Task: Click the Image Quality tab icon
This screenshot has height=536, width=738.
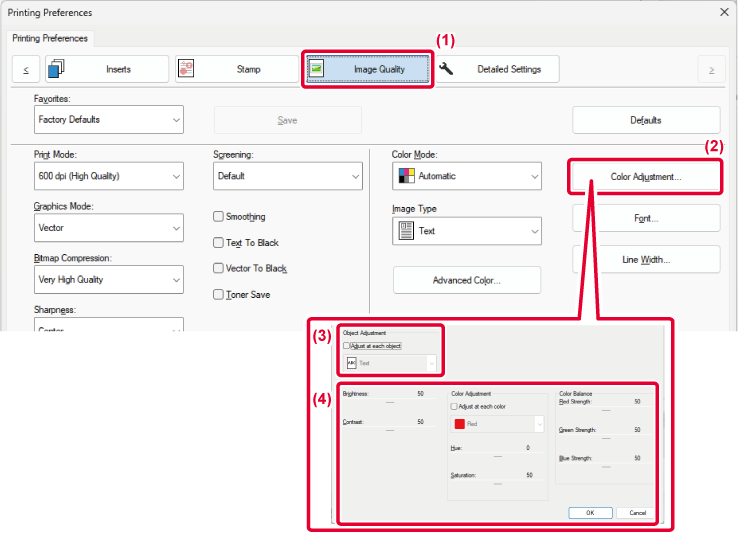Action: pyautogui.click(x=317, y=69)
